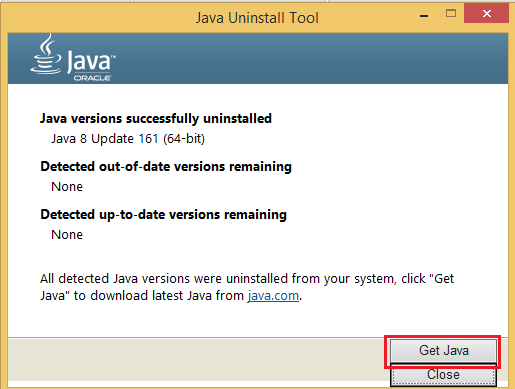Minimize the Java Uninstall Tool window

(x=424, y=16)
